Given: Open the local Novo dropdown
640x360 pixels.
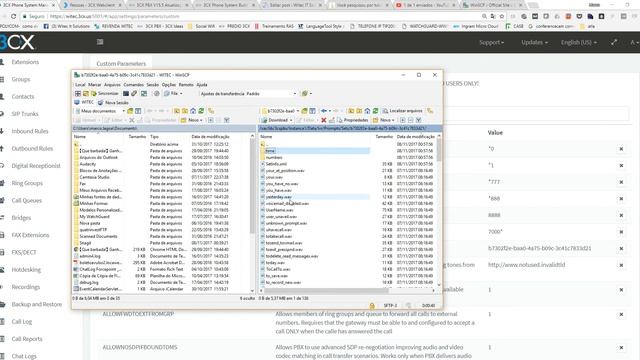Looking at the screenshot, I should pos(192,120).
